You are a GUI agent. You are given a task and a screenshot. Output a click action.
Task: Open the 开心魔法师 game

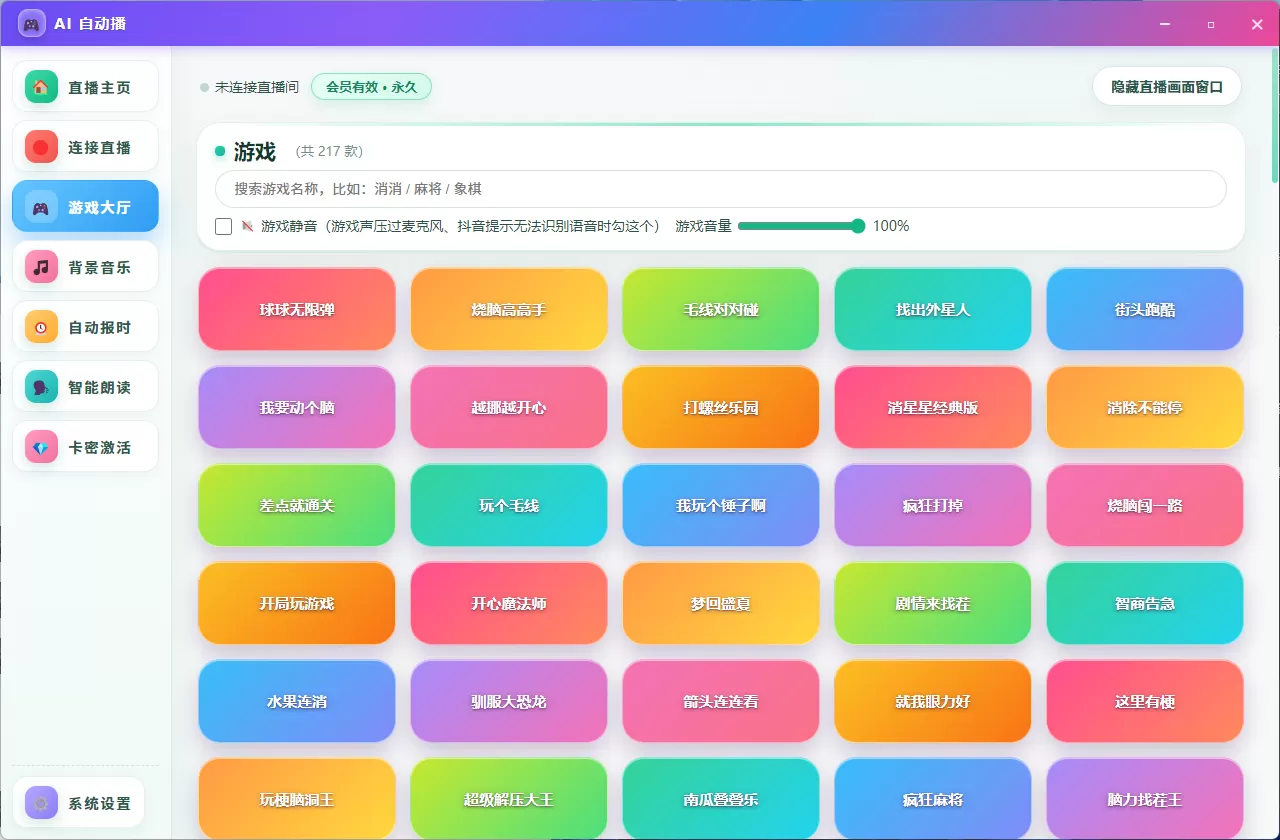(509, 603)
